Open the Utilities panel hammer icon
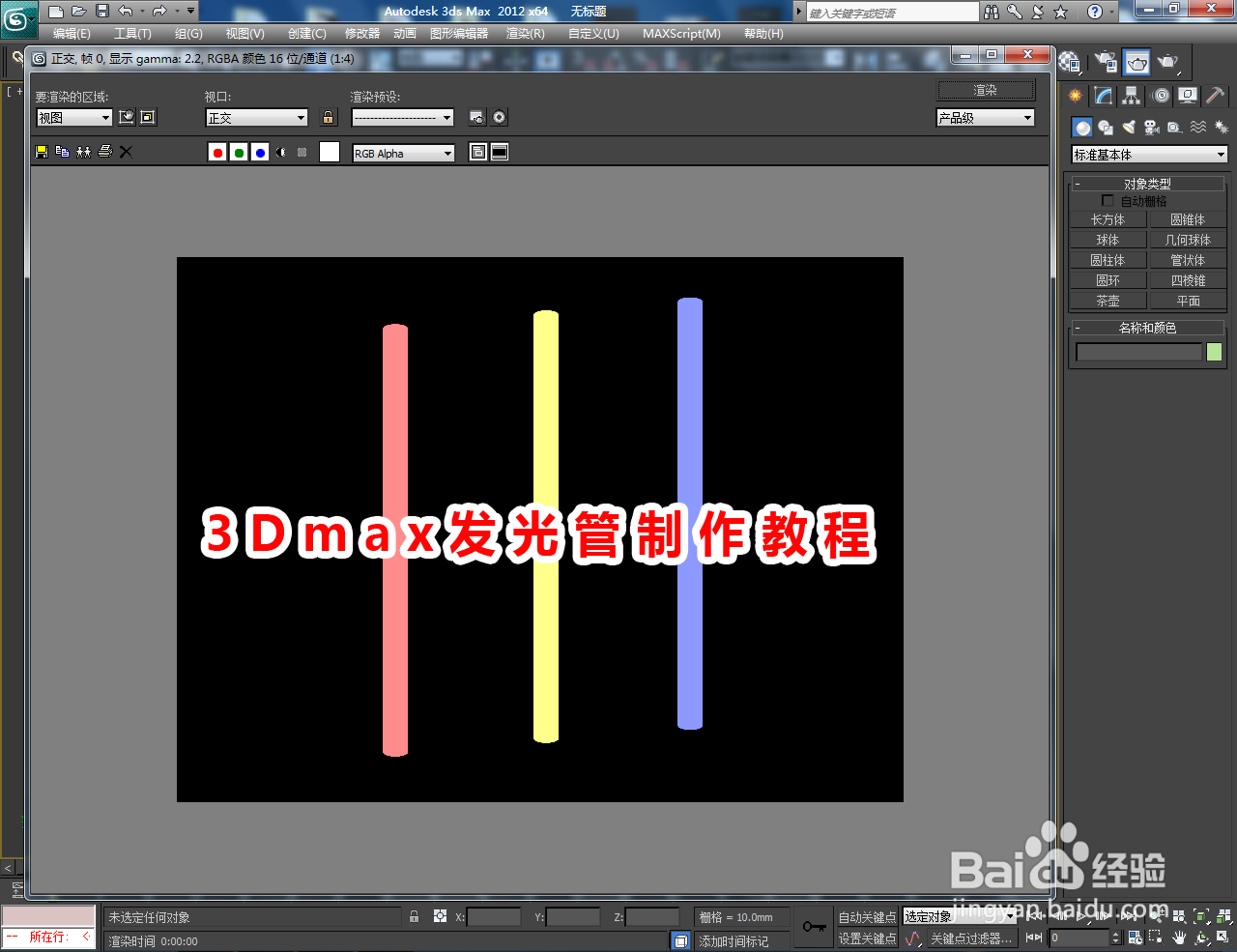The height and width of the screenshot is (952, 1237). [1216, 95]
